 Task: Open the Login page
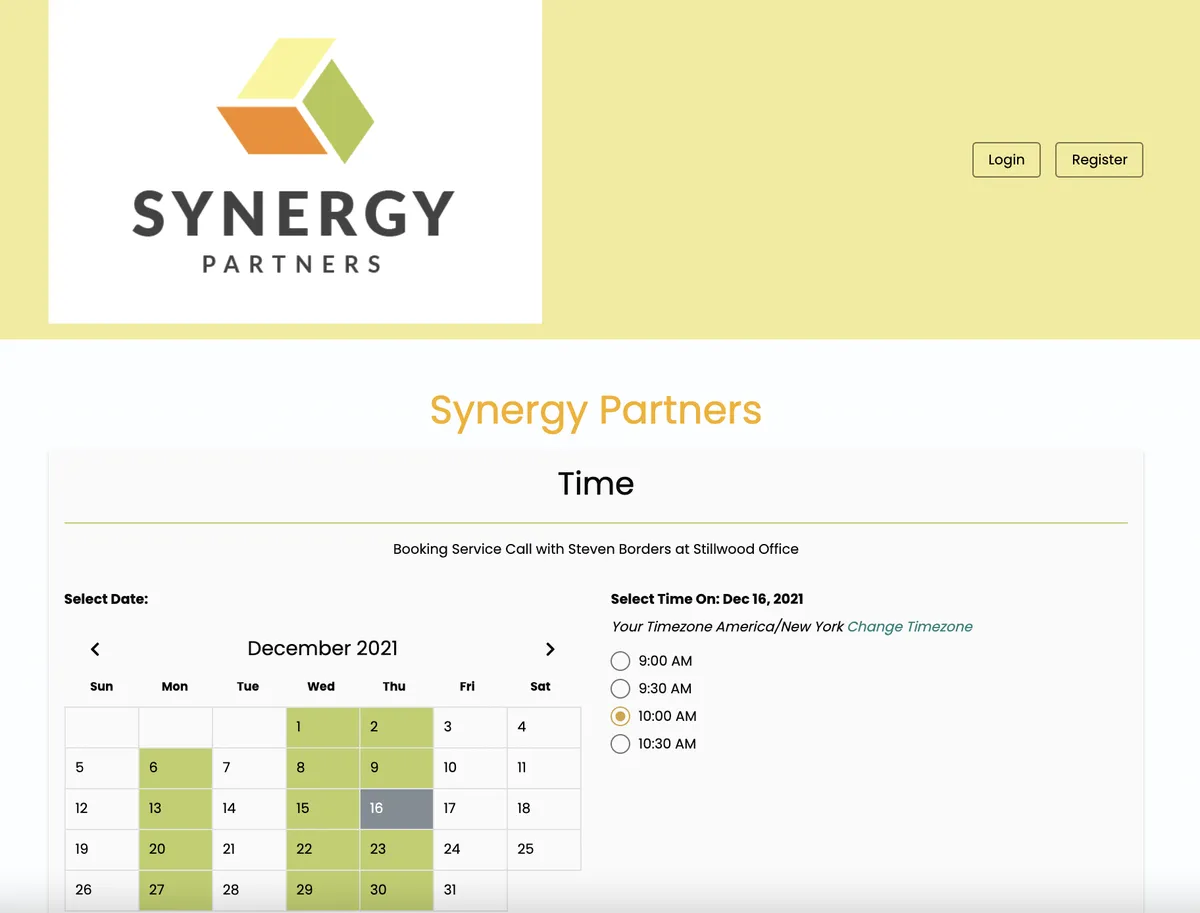(1006, 160)
